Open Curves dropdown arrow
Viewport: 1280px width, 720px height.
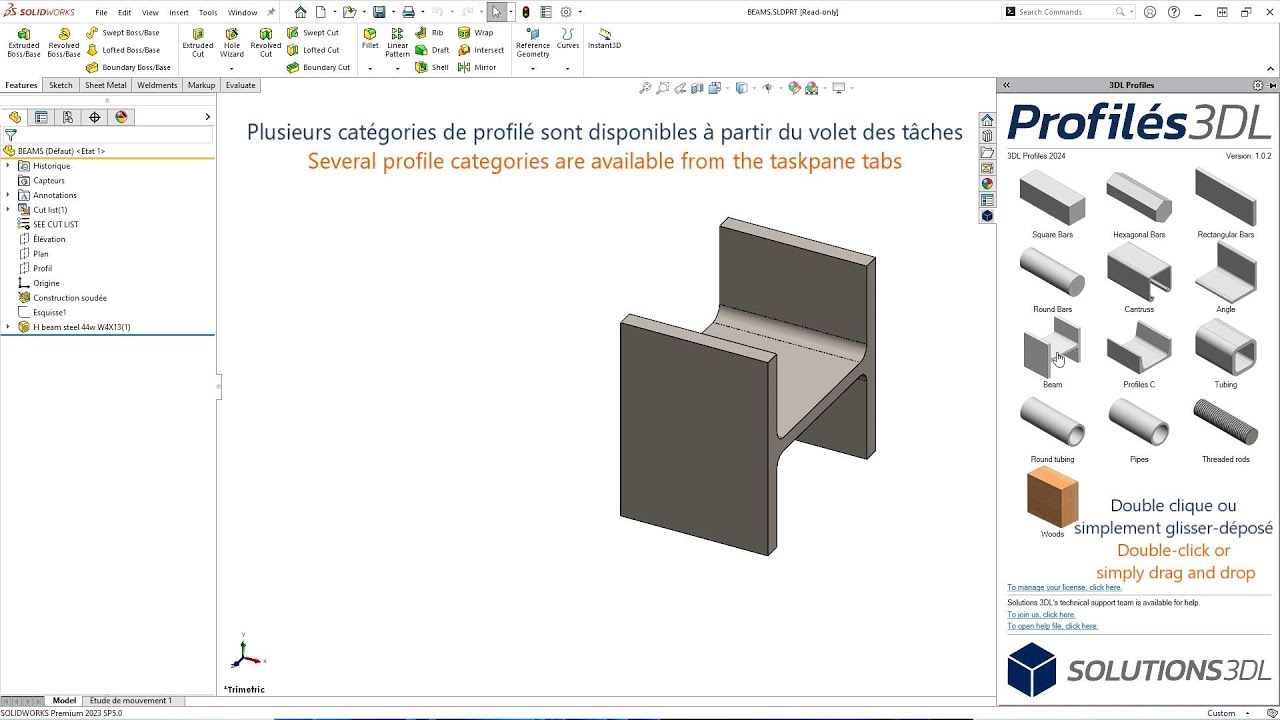tap(567, 68)
